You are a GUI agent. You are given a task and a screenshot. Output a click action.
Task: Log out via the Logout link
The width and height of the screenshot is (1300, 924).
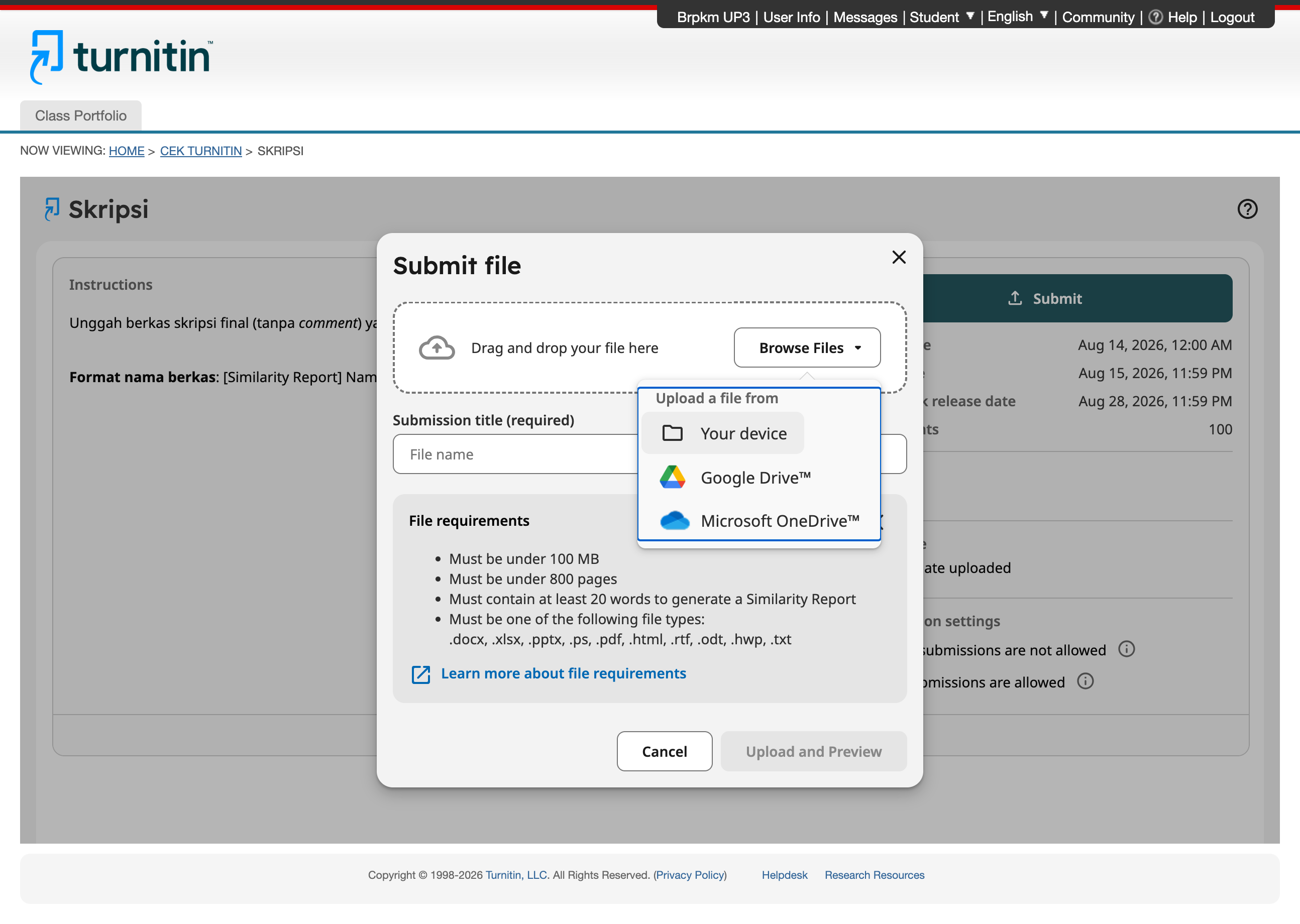click(1232, 17)
